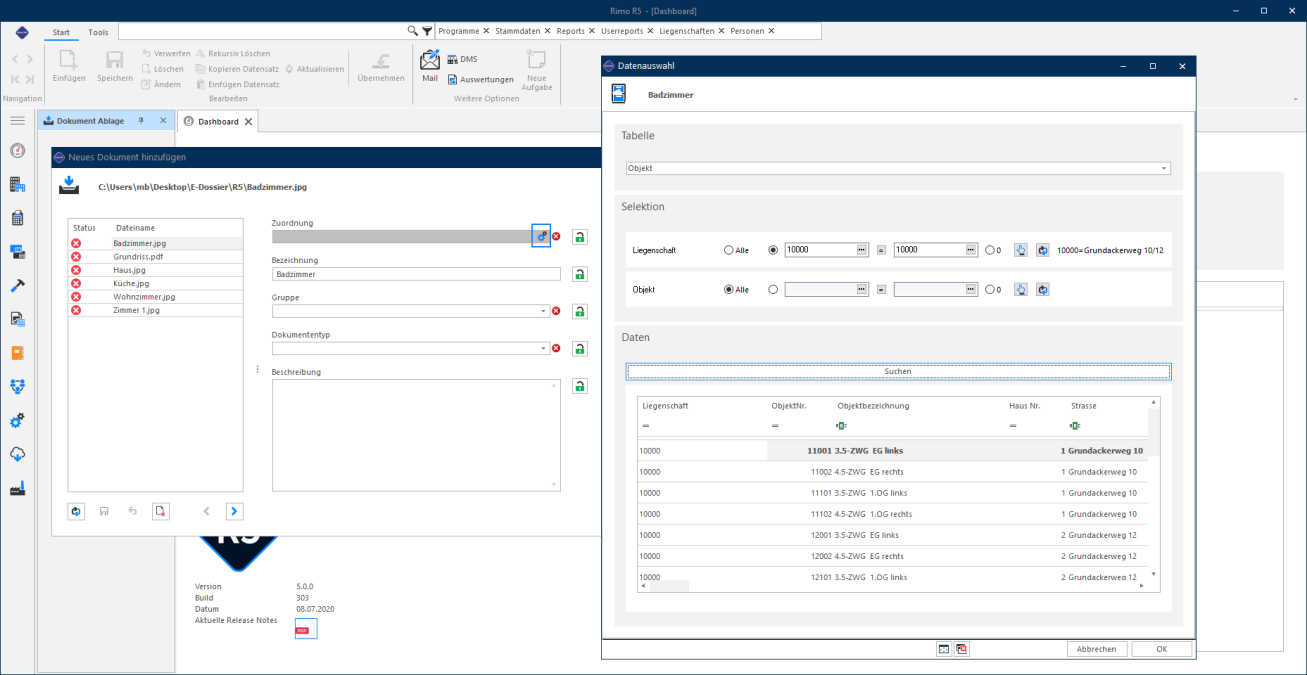The image size is (1307, 675).
Task: Switch to Dokument Ablage tab
Action: click(x=91, y=121)
